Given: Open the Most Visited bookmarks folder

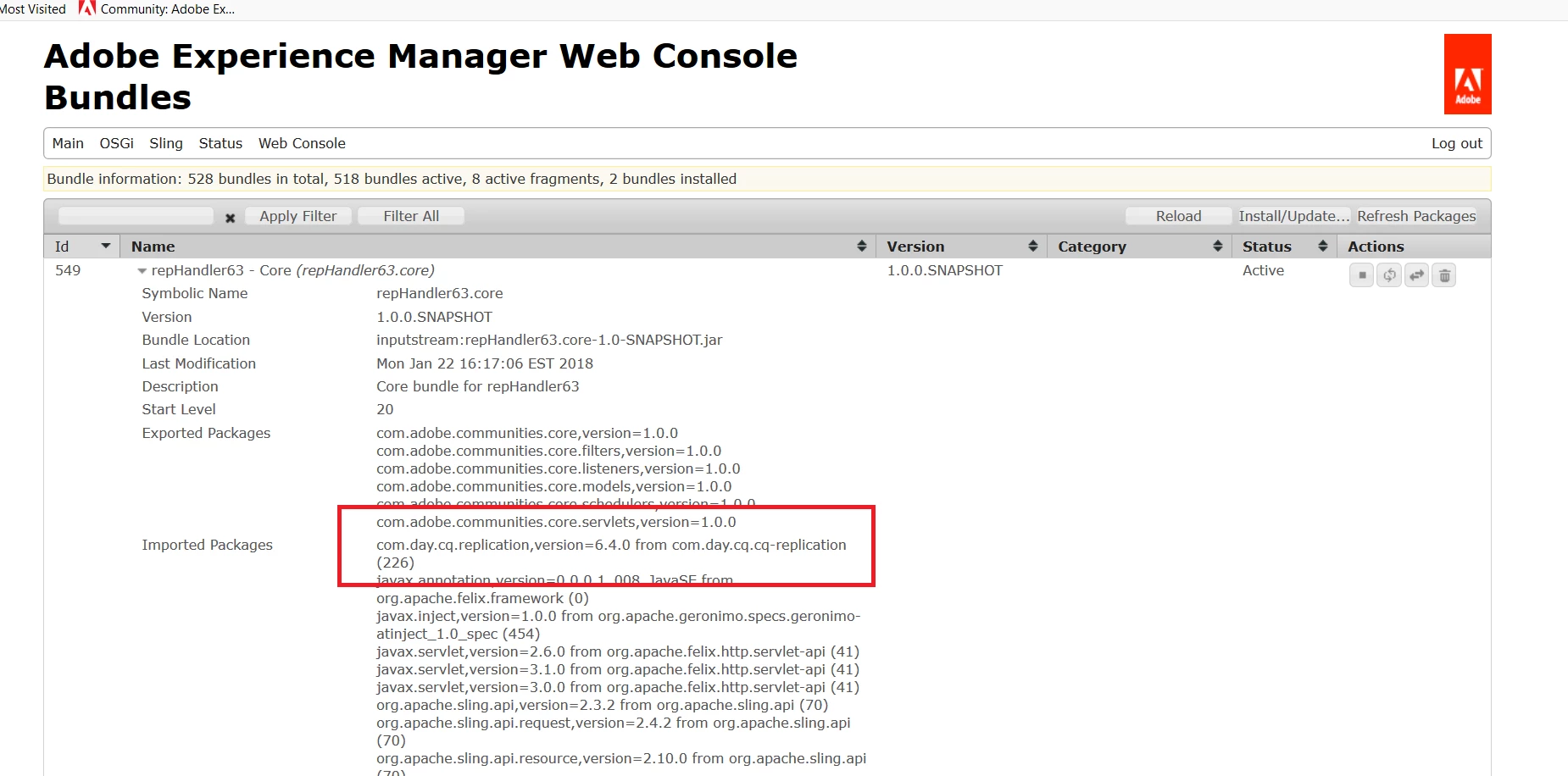Looking at the screenshot, I should click(32, 9).
